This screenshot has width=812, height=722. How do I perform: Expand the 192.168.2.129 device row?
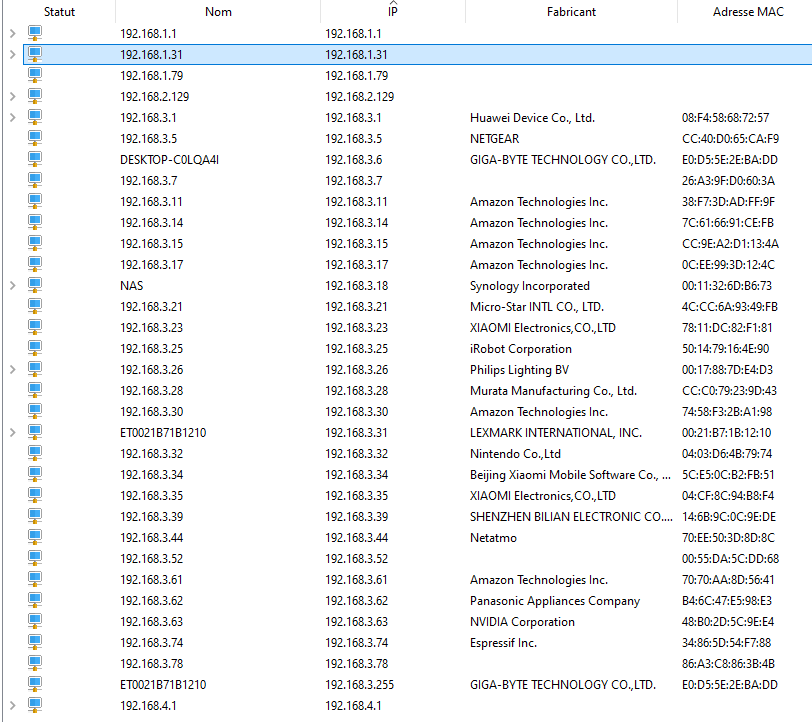(12, 96)
